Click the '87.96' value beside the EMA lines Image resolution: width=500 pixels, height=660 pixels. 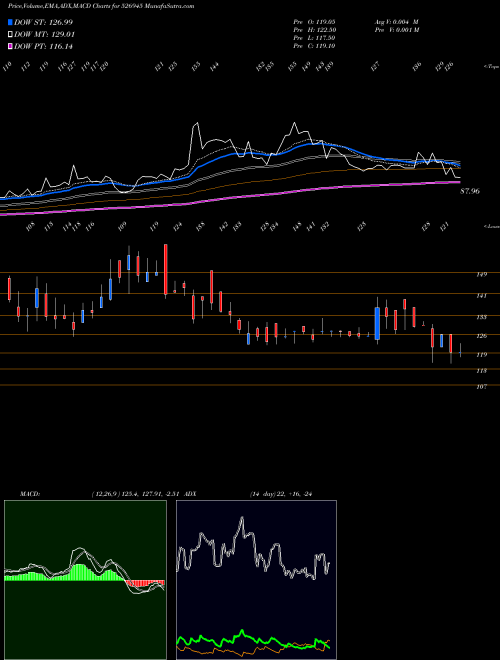[470, 191]
